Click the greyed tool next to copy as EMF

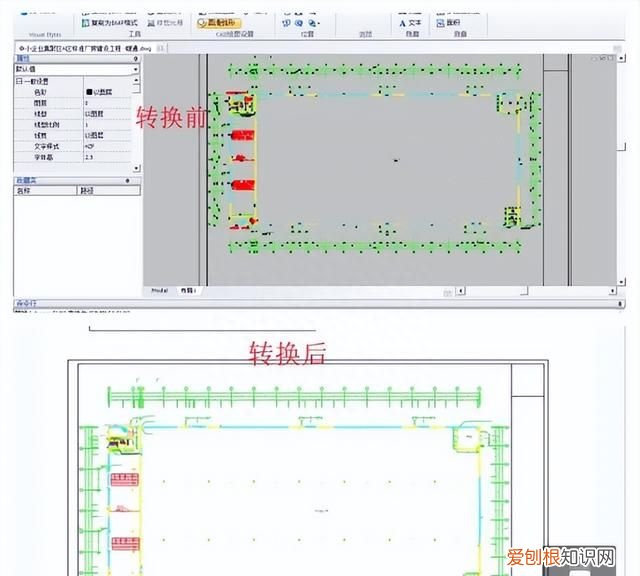pos(164,23)
